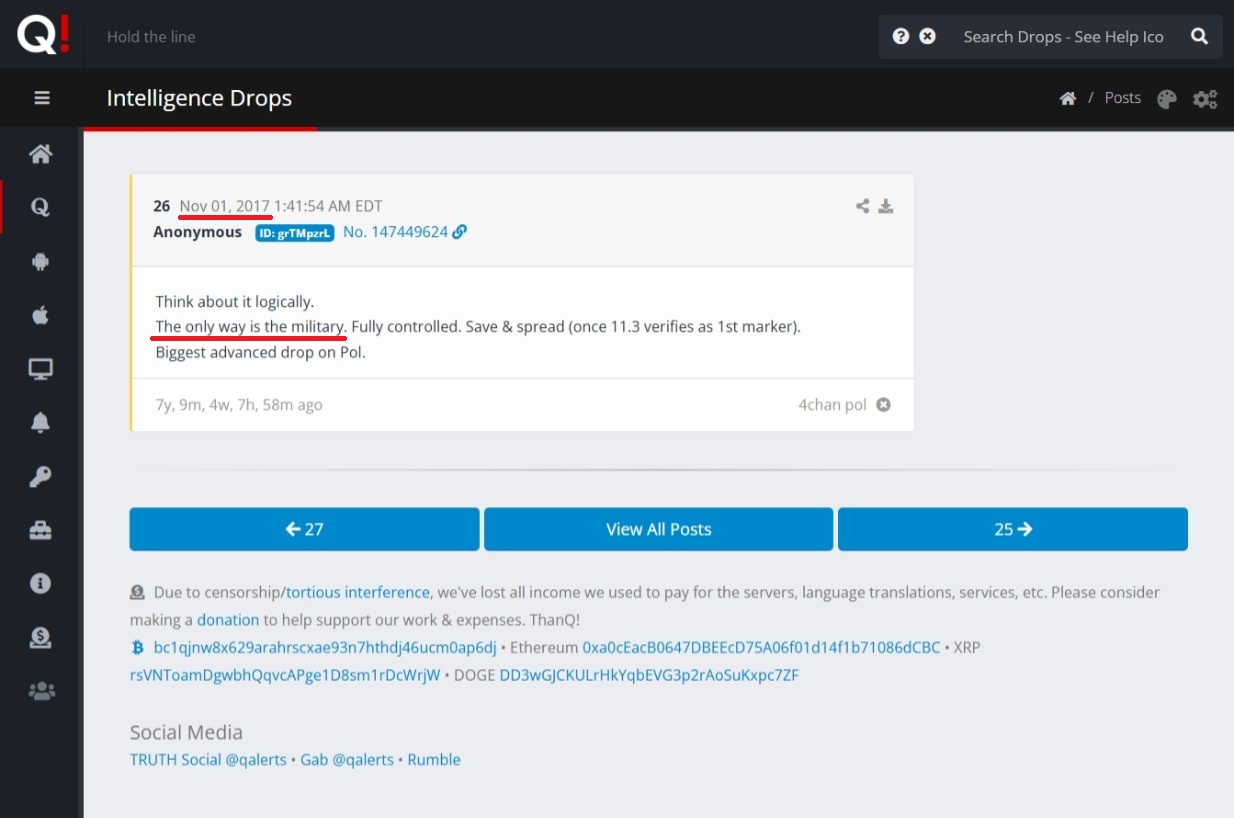Click the XRP address link
Screen dimensions: 1234x818
pos(285,675)
